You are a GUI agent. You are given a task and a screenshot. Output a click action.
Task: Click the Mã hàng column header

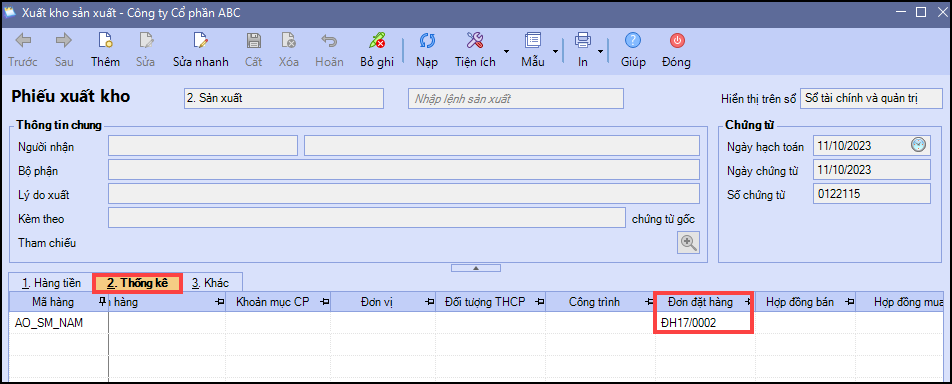pos(59,302)
